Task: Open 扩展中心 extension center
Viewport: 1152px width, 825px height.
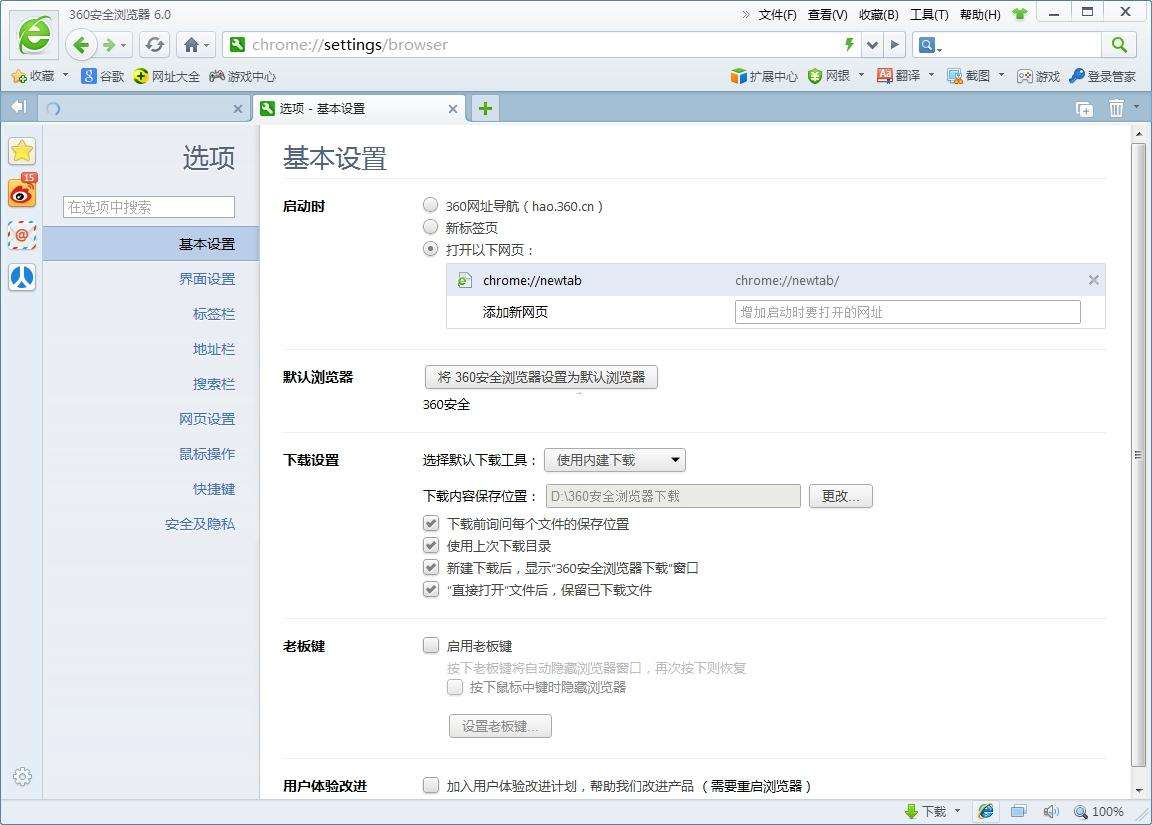Action: coord(764,76)
